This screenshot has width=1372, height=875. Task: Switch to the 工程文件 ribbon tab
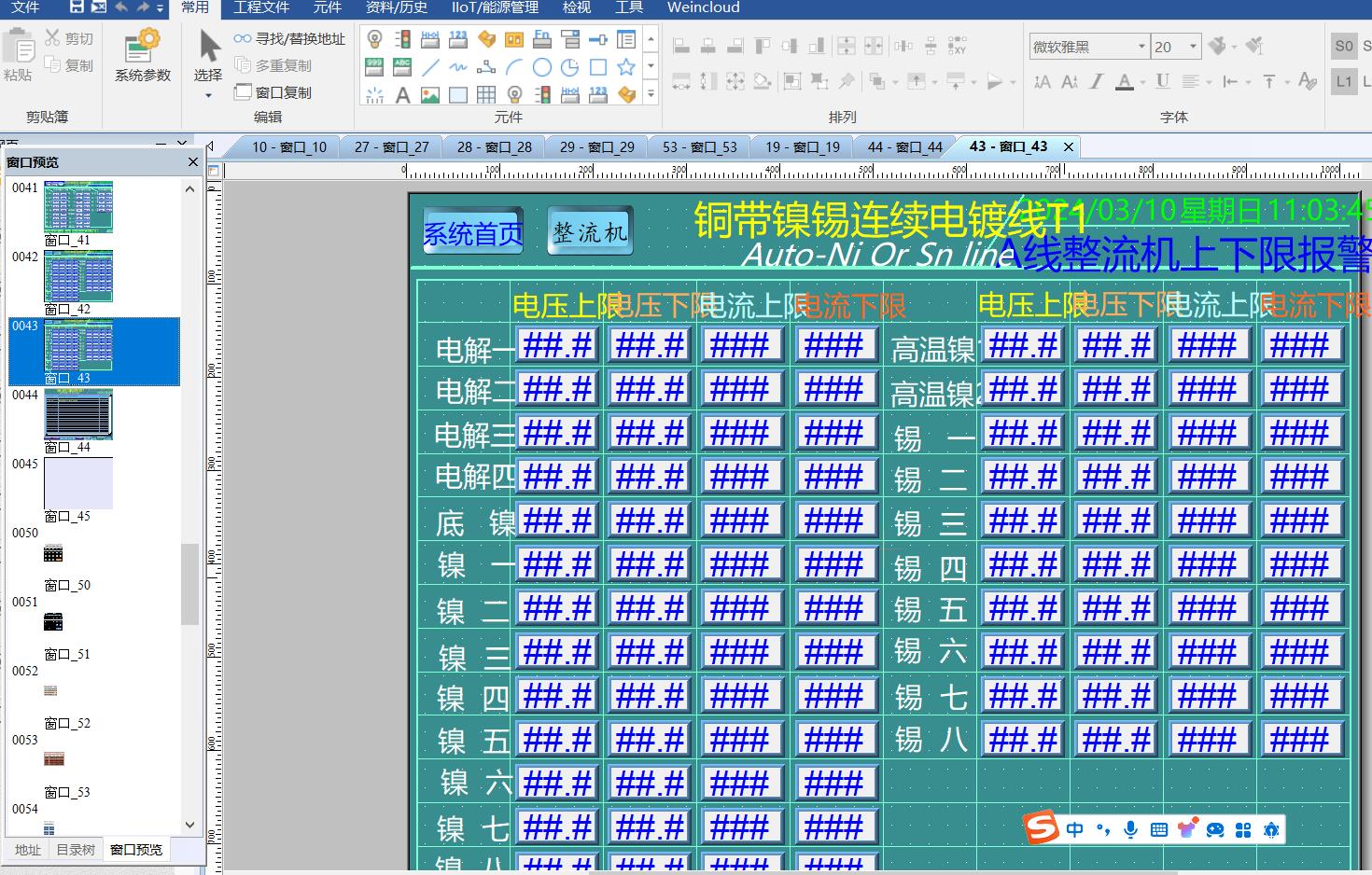(261, 7)
